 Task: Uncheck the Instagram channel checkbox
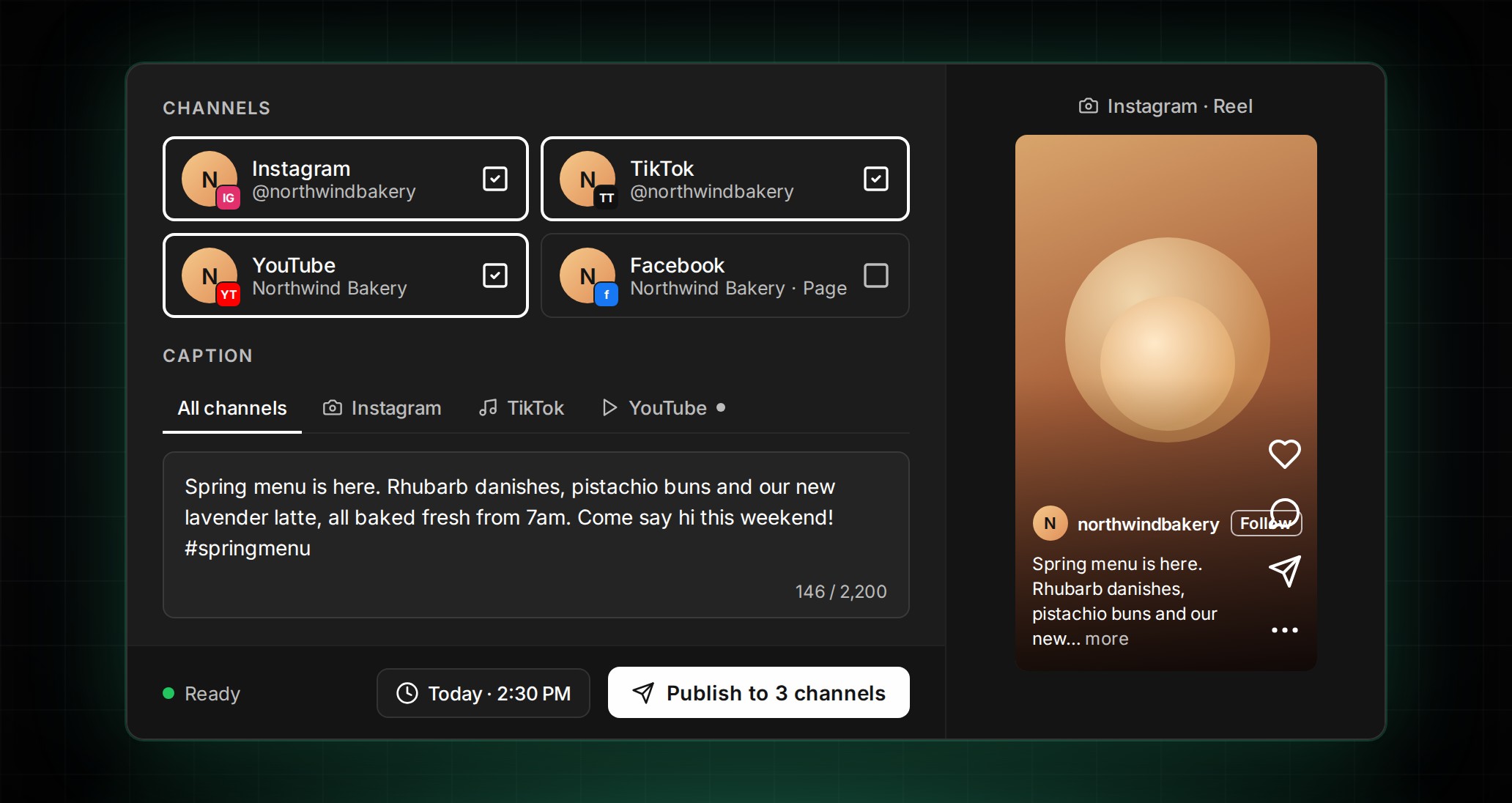coord(495,179)
